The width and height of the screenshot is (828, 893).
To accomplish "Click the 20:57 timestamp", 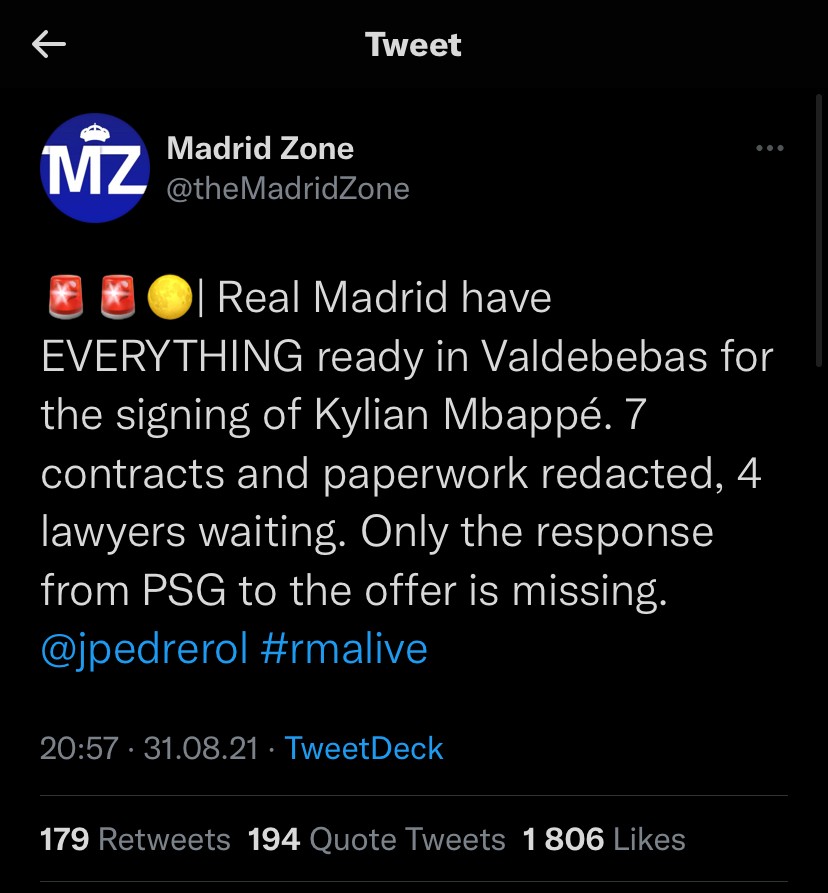I will (79, 748).
